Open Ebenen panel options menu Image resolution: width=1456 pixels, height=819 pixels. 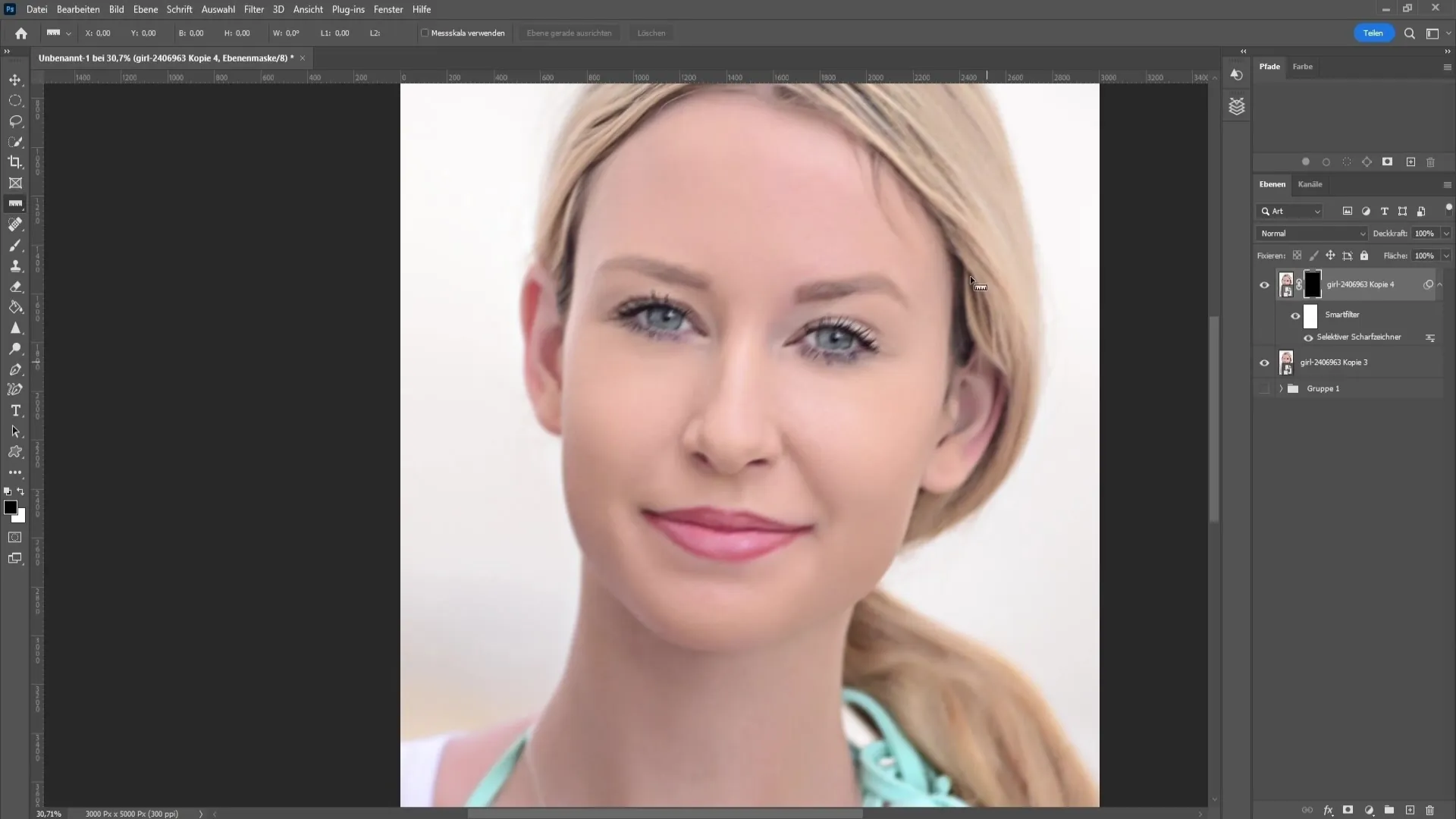[1447, 184]
